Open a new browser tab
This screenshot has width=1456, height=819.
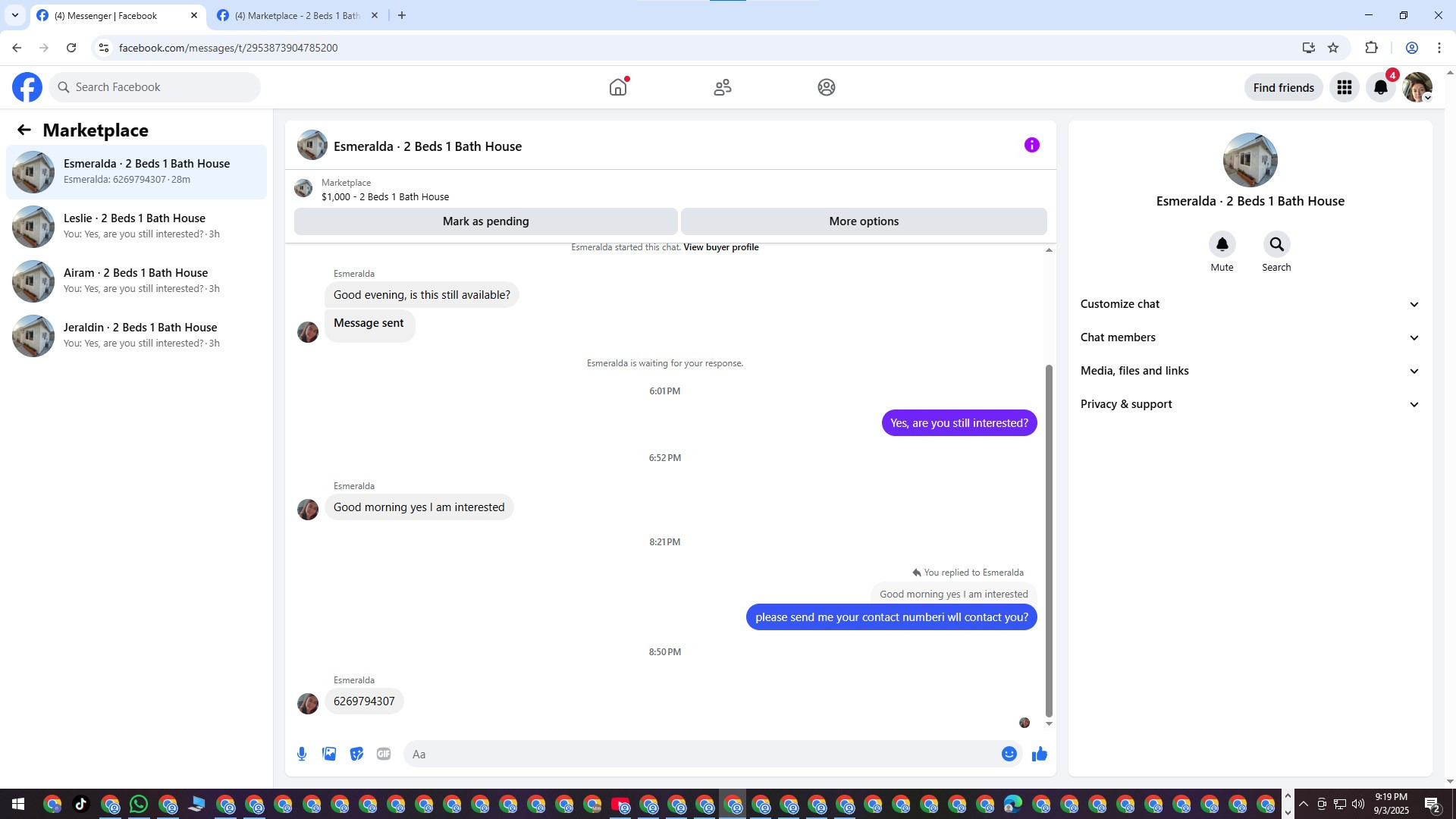(x=402, y=15)
